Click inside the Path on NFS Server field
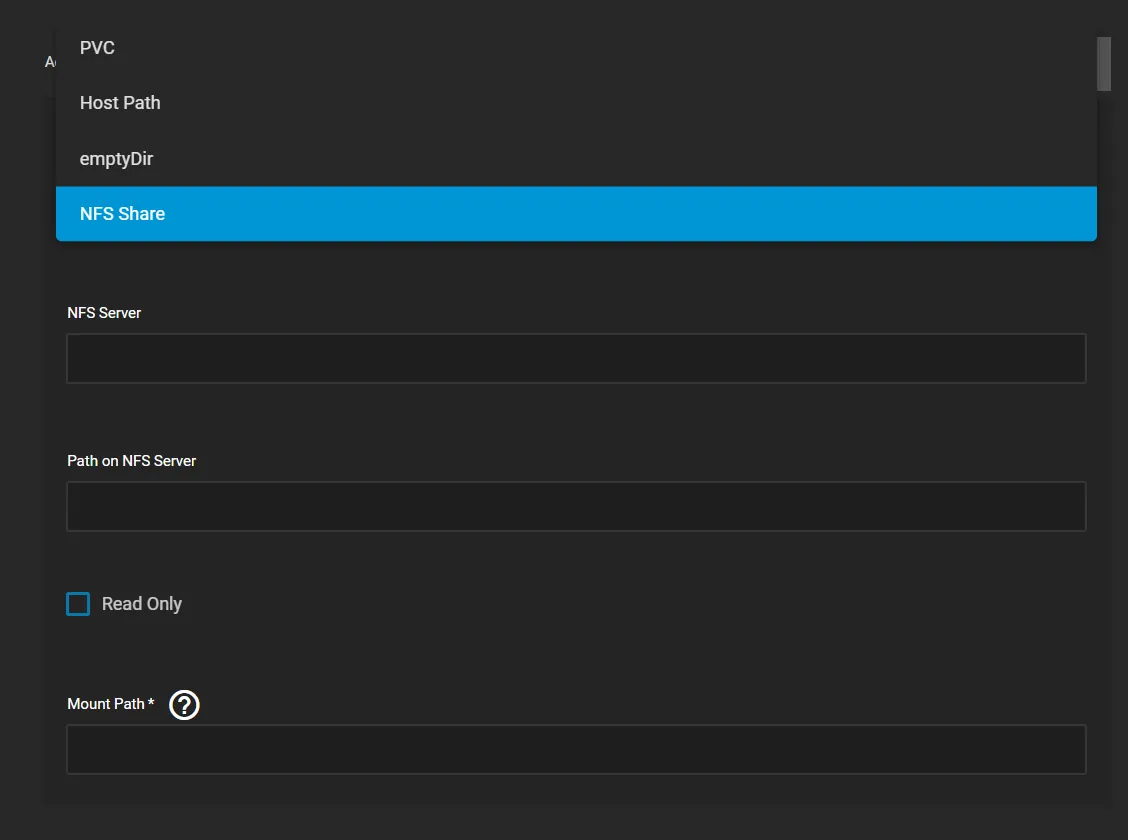This screenshot has height=840, width=1128. click(576, 506)
